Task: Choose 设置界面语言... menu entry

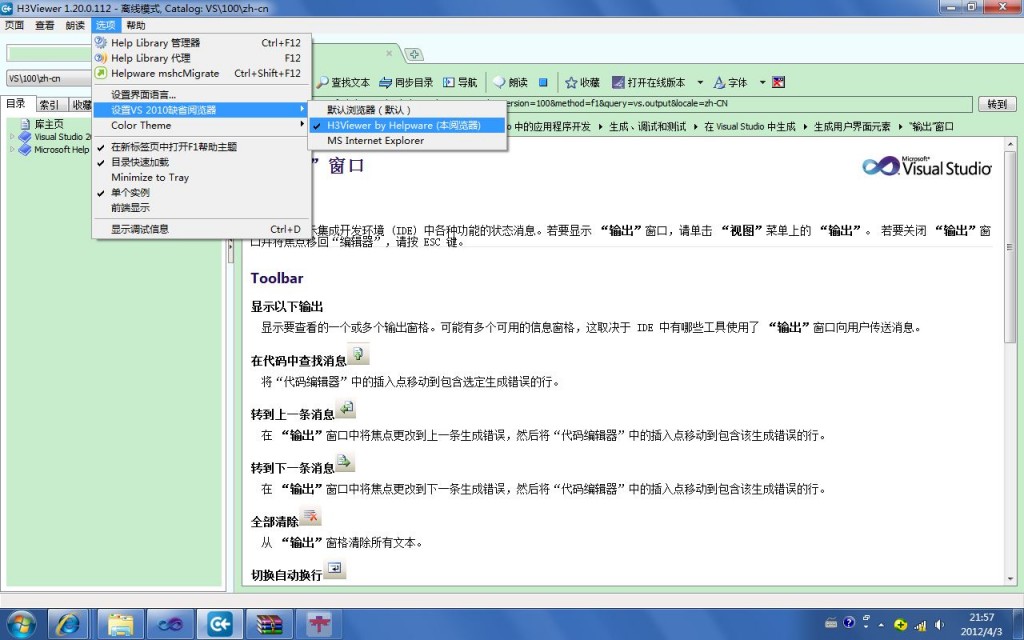Action: click(202, 95)
